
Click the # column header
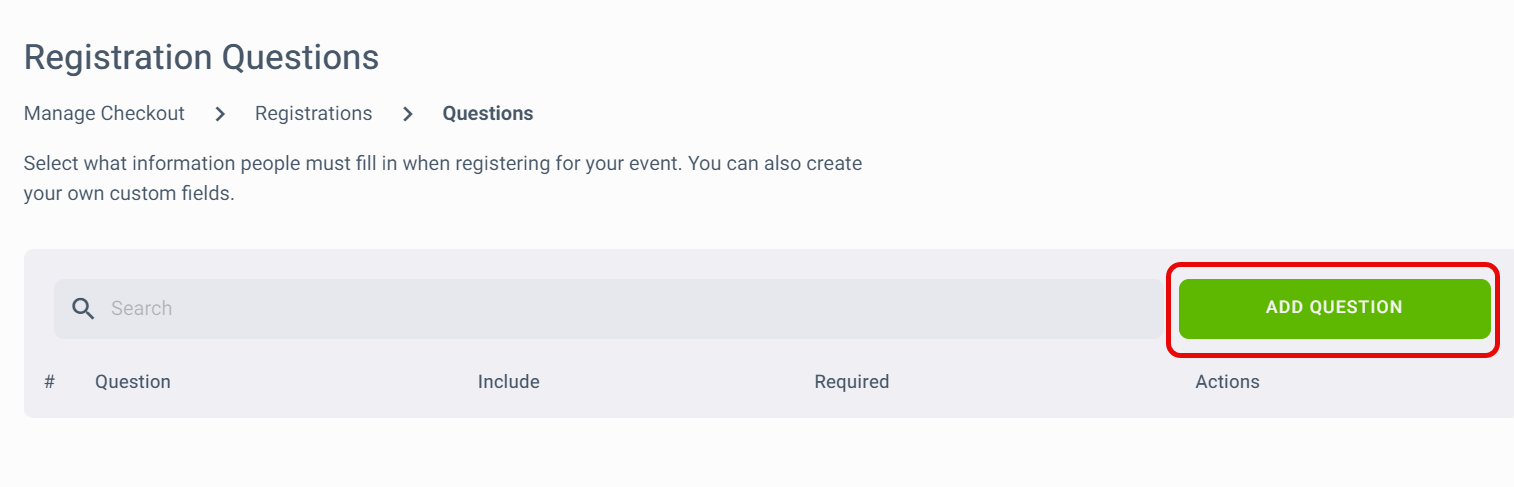click(x=50, y=382)
